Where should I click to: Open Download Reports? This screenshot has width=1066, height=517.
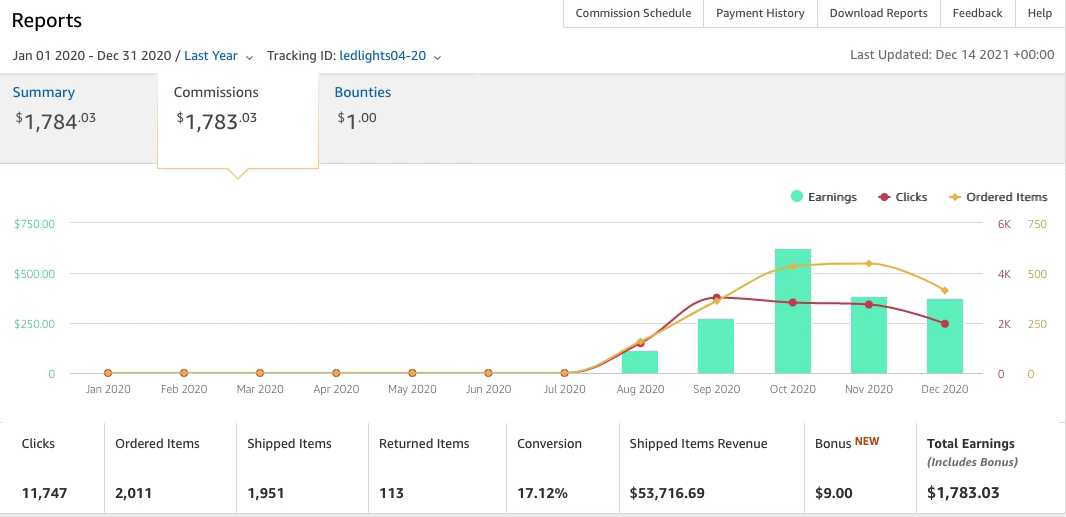pos(878,14)
